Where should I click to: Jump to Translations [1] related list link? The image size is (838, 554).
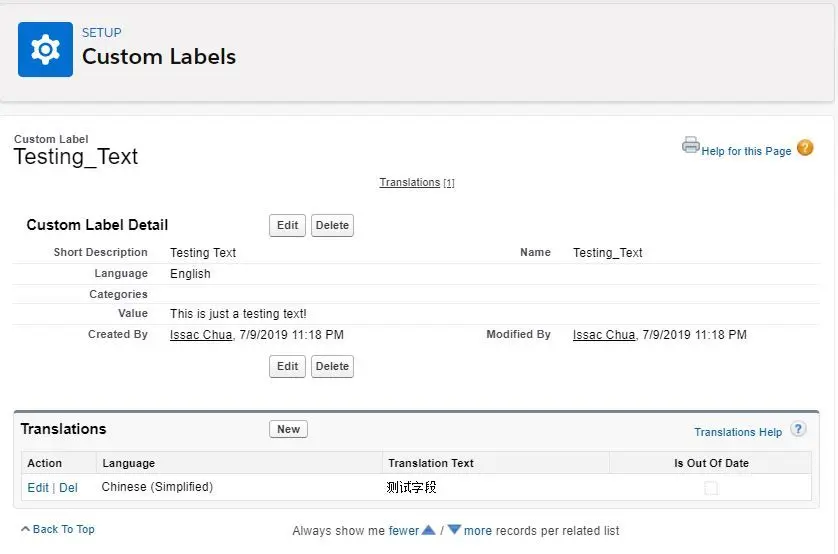pyautogui.click(x=417, y=182)
